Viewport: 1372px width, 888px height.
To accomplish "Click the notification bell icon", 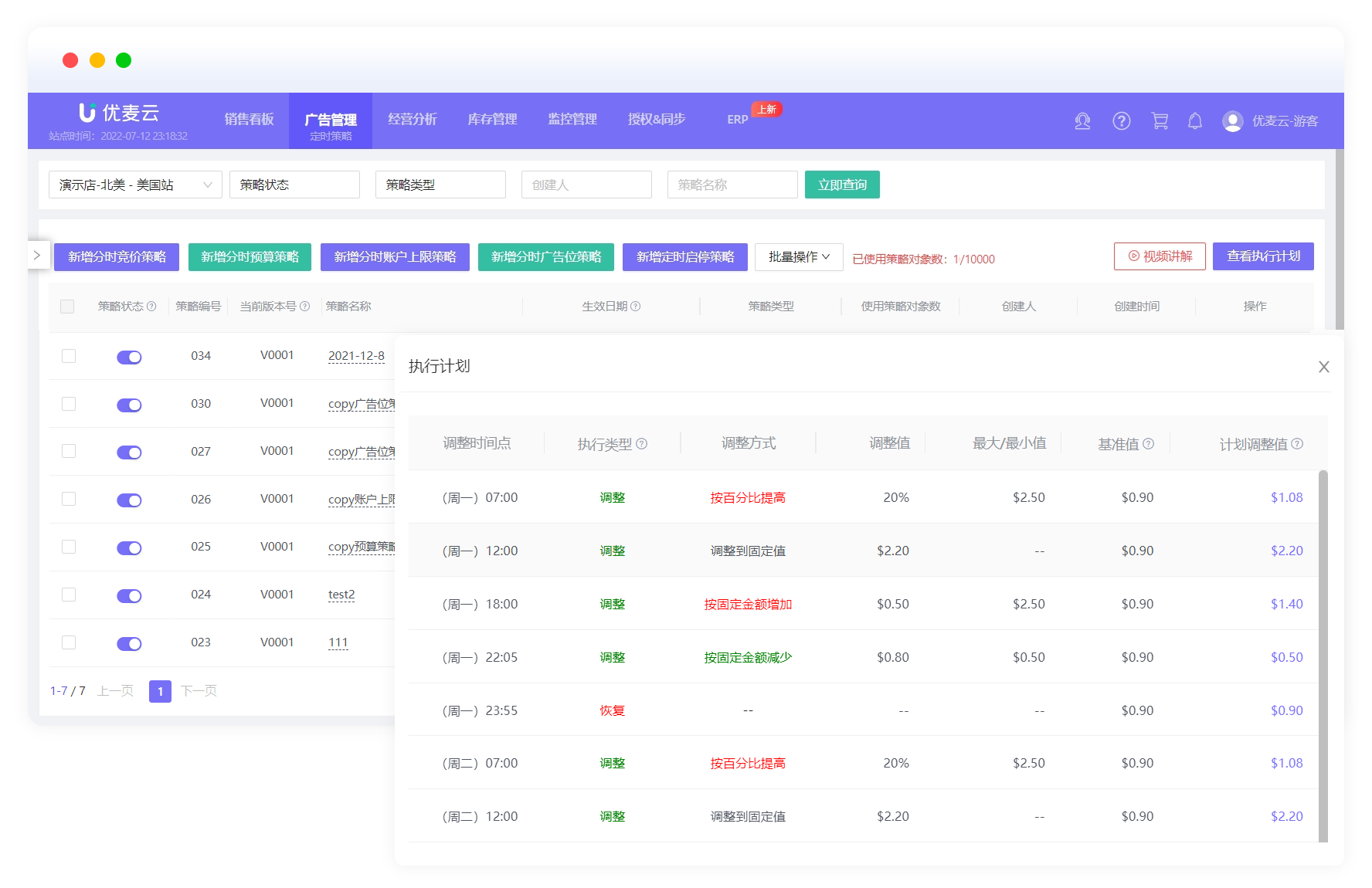I will (1194, 121).
